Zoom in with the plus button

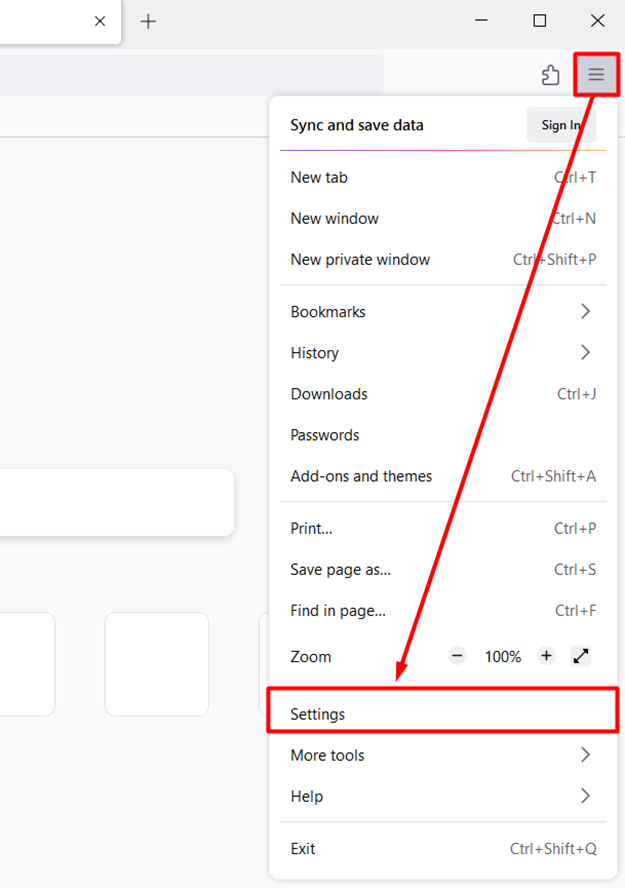point(546,656)
